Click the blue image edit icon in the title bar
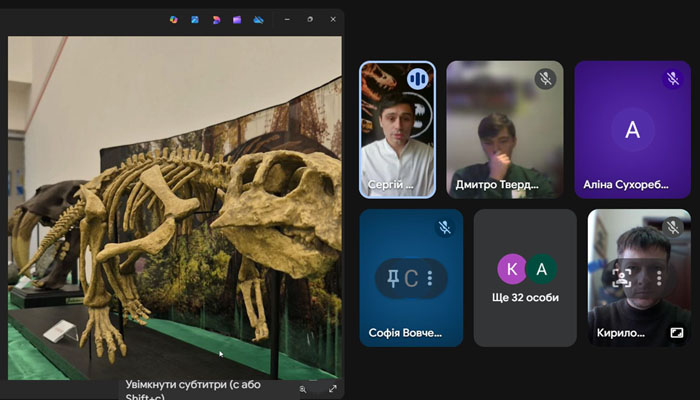The width and height of the screenshot is (700, 400). [194, 19]
